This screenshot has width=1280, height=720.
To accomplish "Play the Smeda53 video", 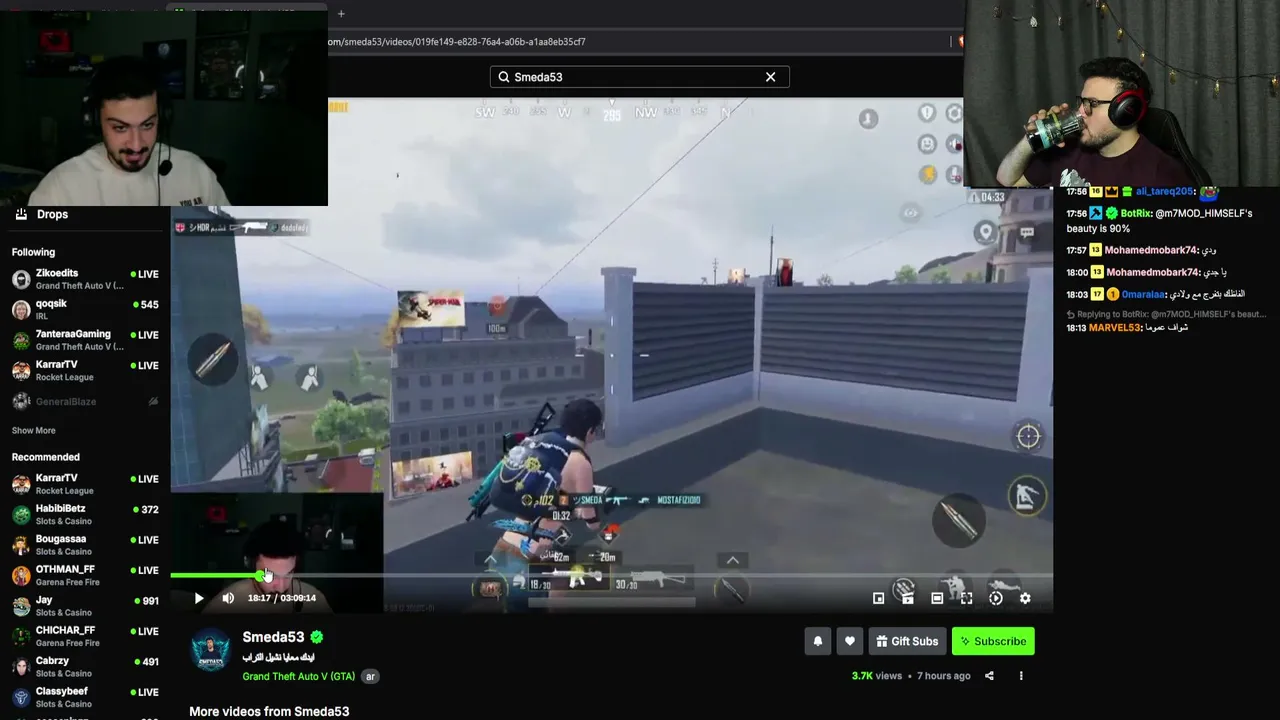I will pos(199,598).
